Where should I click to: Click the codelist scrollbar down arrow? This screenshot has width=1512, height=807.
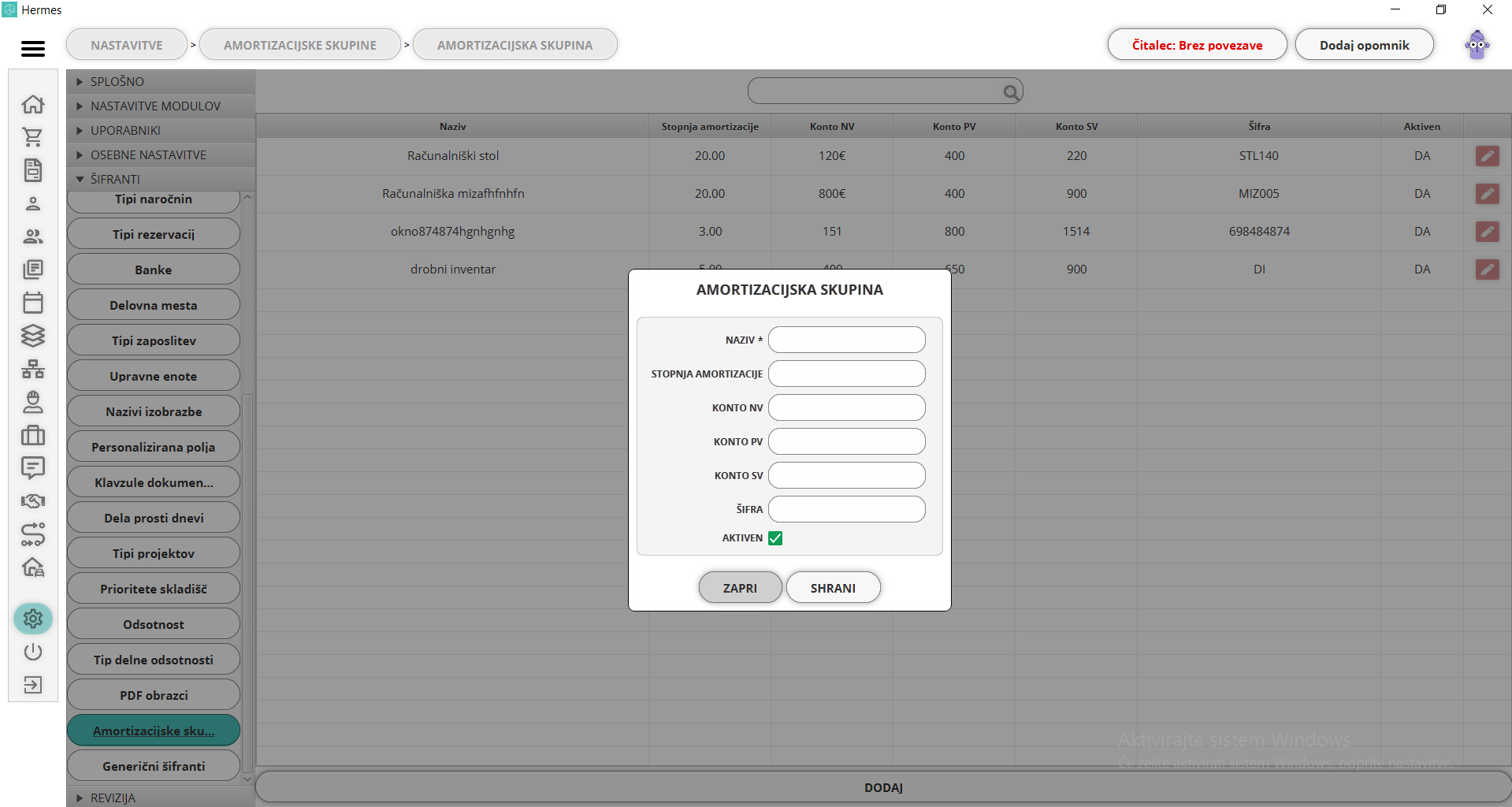pos(247,779)
